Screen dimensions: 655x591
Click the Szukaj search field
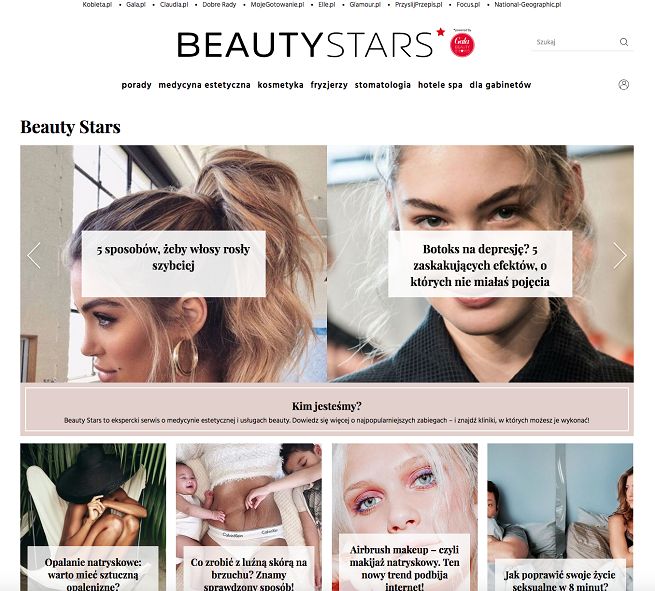point(574,42)
